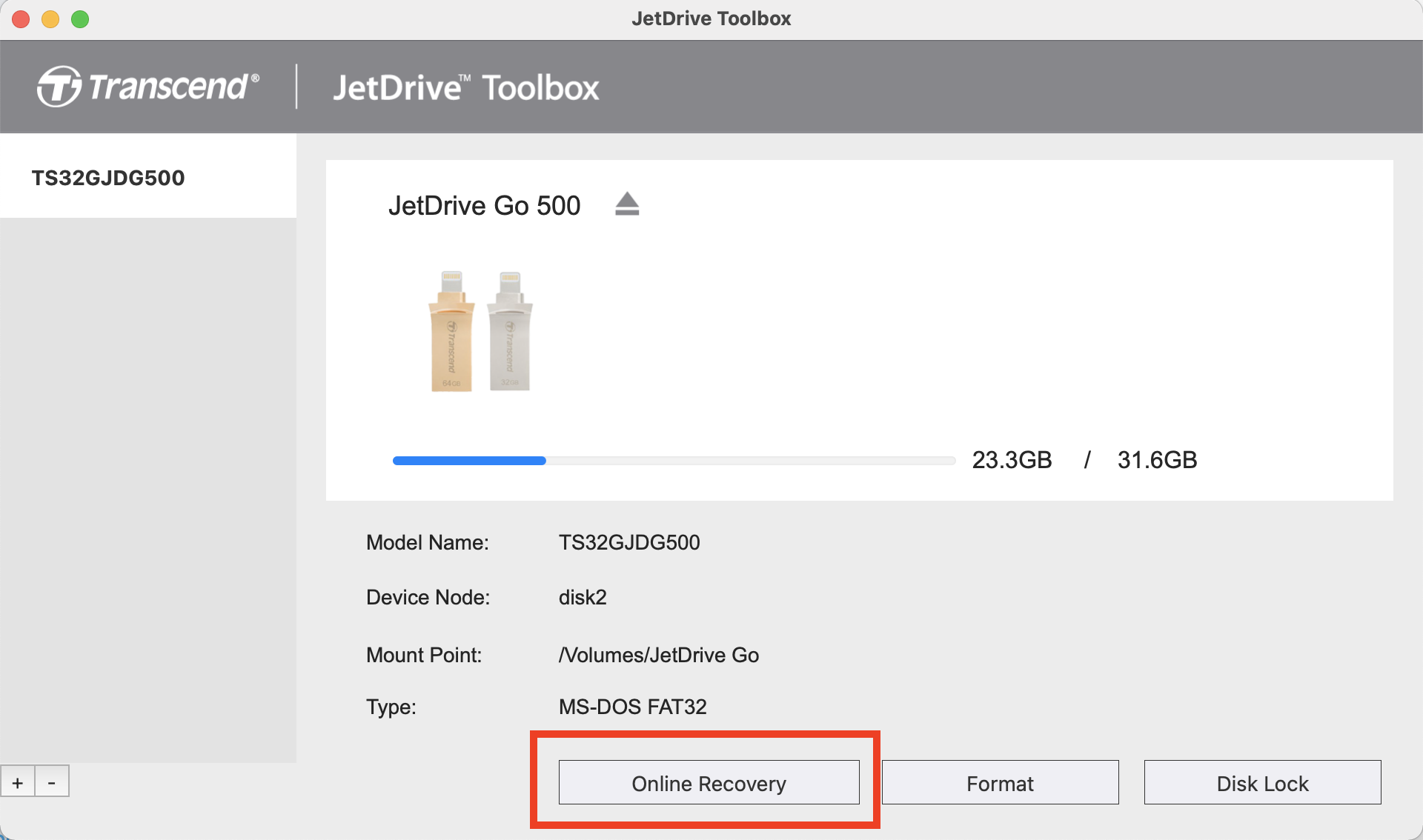Click the JetDrive Toolbox header title
This screenshot has width=1423, height=840.
click(x=465, y=87)
